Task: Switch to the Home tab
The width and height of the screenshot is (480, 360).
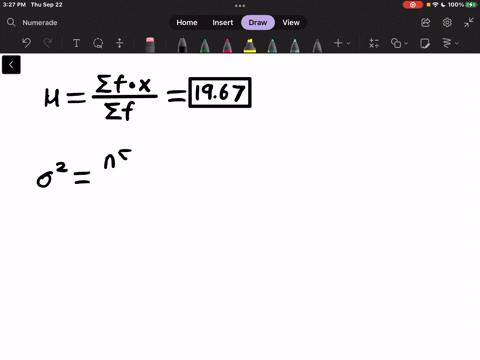Action: point(187,23)
